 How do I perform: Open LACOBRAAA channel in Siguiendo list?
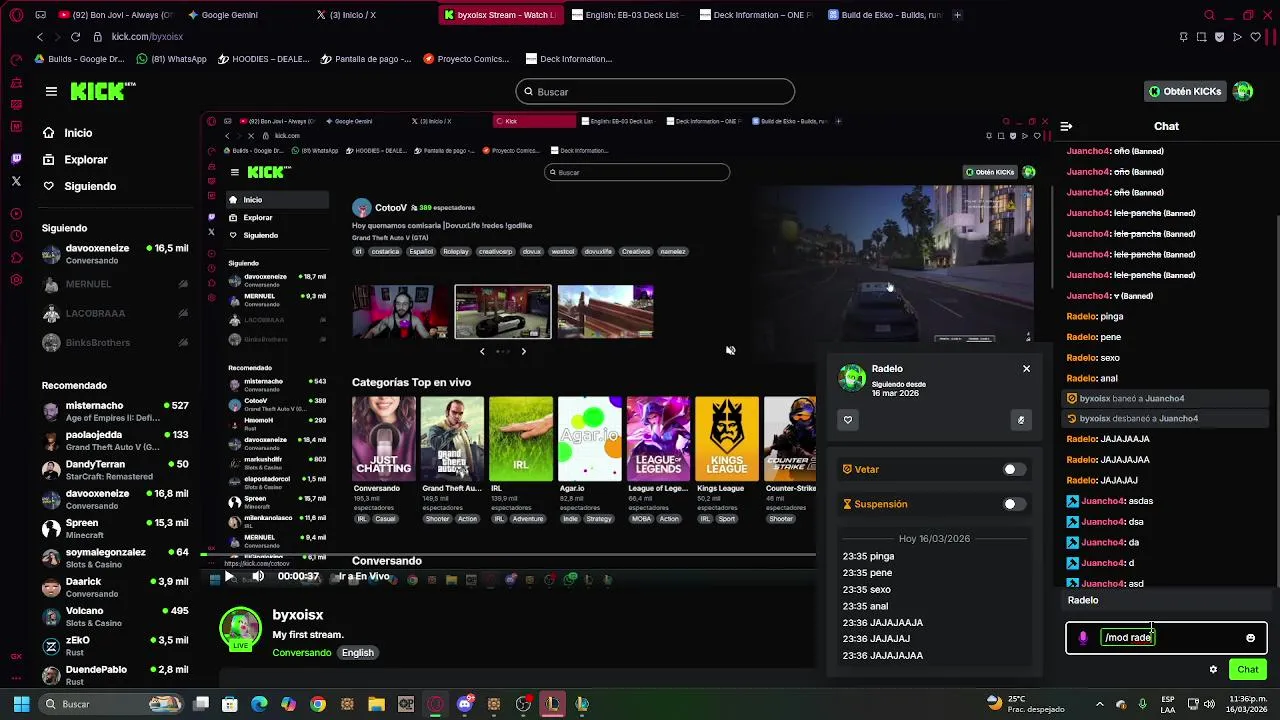click(115, 313)
